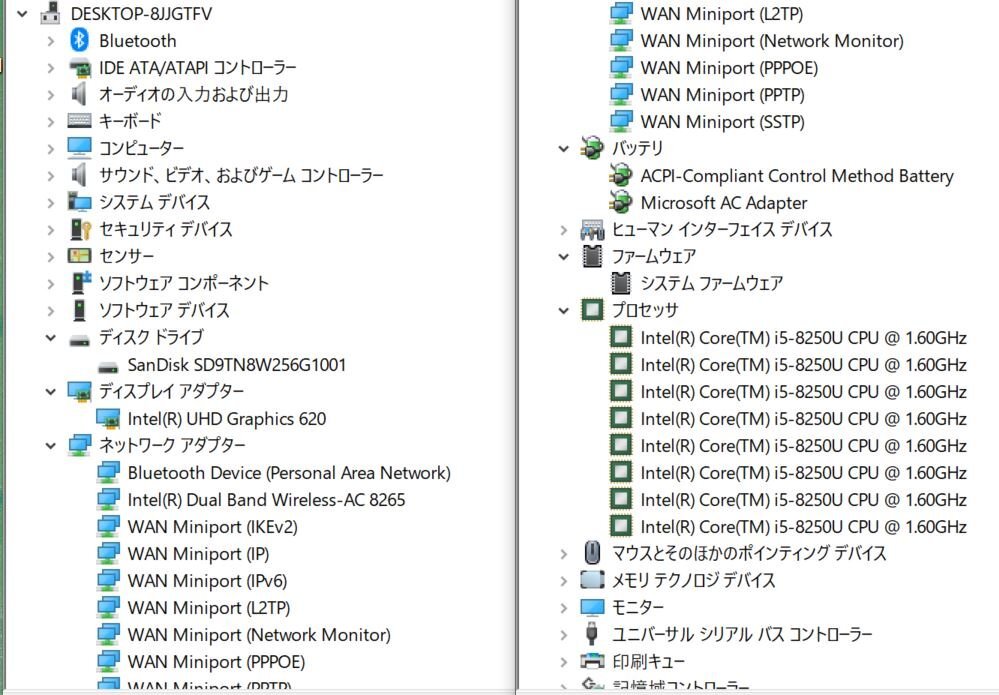Viewport: 999px width, 695px height.
Task: Click the DESKTOP-8JJGTFV computer icon
Action: tap(50, 13)
